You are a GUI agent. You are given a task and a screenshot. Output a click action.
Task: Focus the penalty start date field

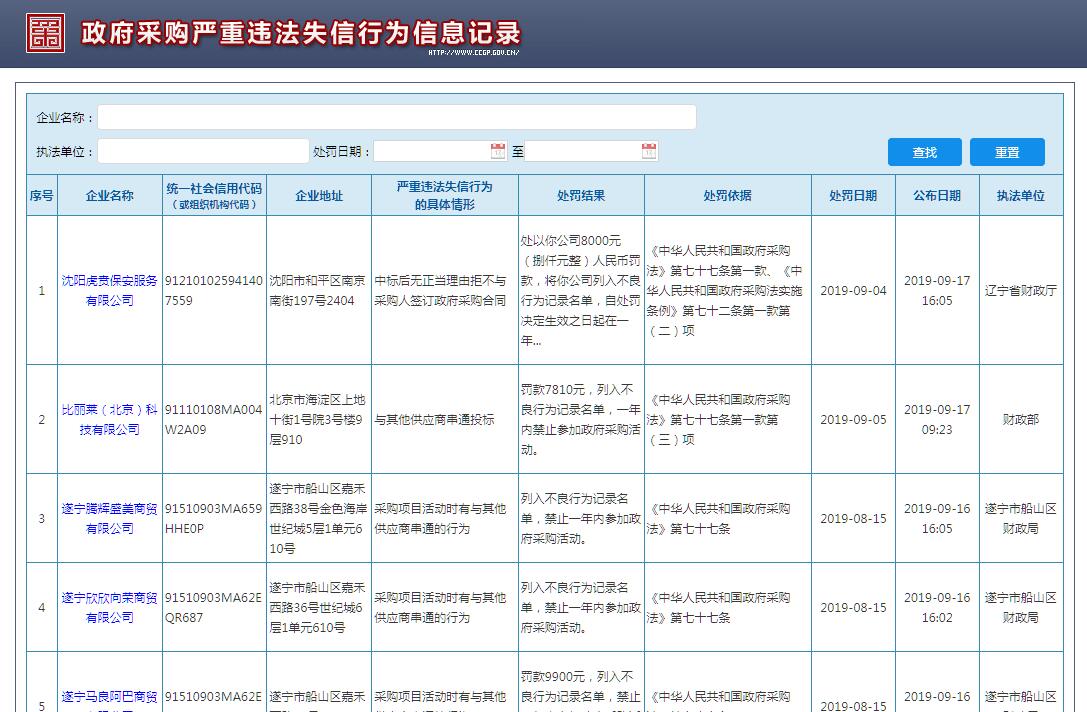[x=431, y=151]
